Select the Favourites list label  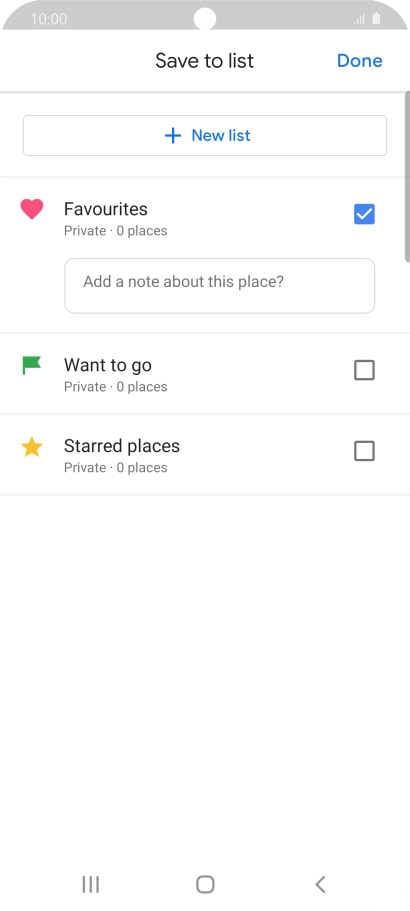106,209
